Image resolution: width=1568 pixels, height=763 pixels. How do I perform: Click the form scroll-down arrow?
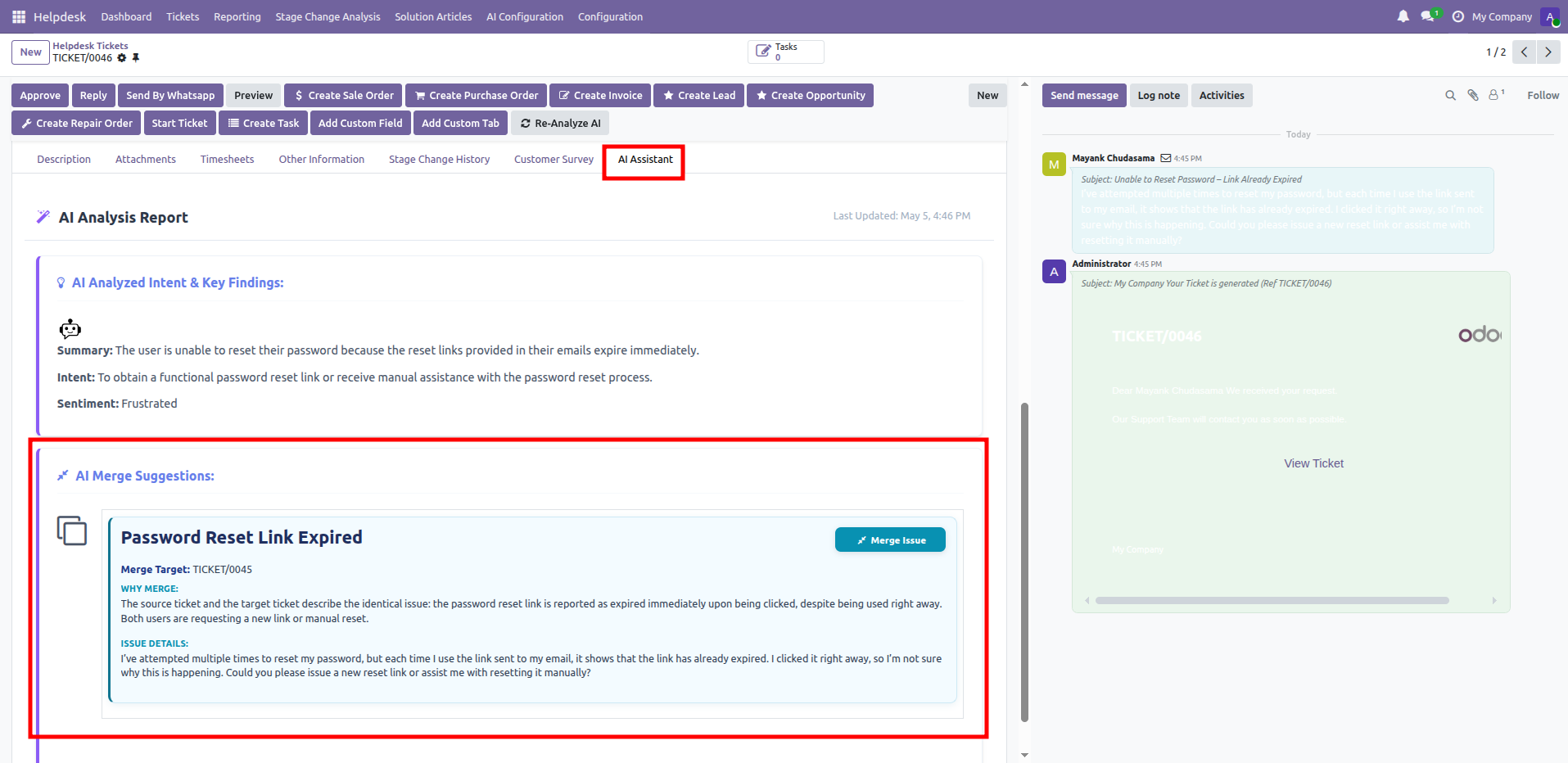pyautogui.click(x=1024, y=755)
